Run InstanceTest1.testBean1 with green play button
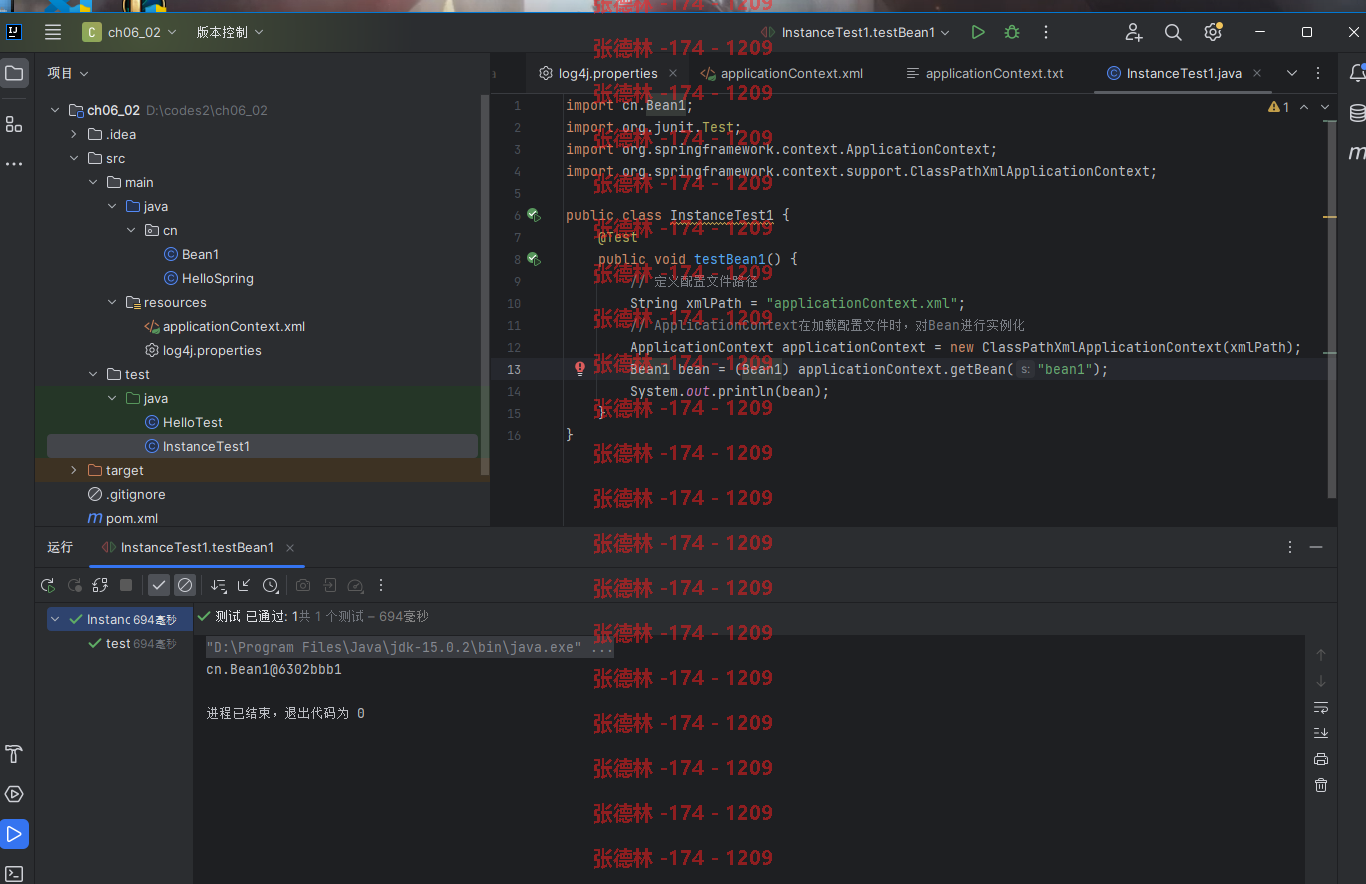 tap(978, 32)
